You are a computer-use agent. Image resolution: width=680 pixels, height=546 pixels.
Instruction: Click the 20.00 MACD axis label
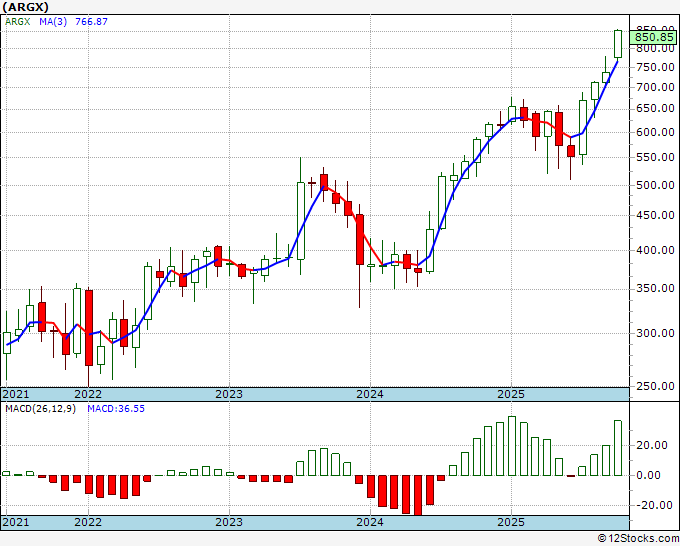(652, 445)
